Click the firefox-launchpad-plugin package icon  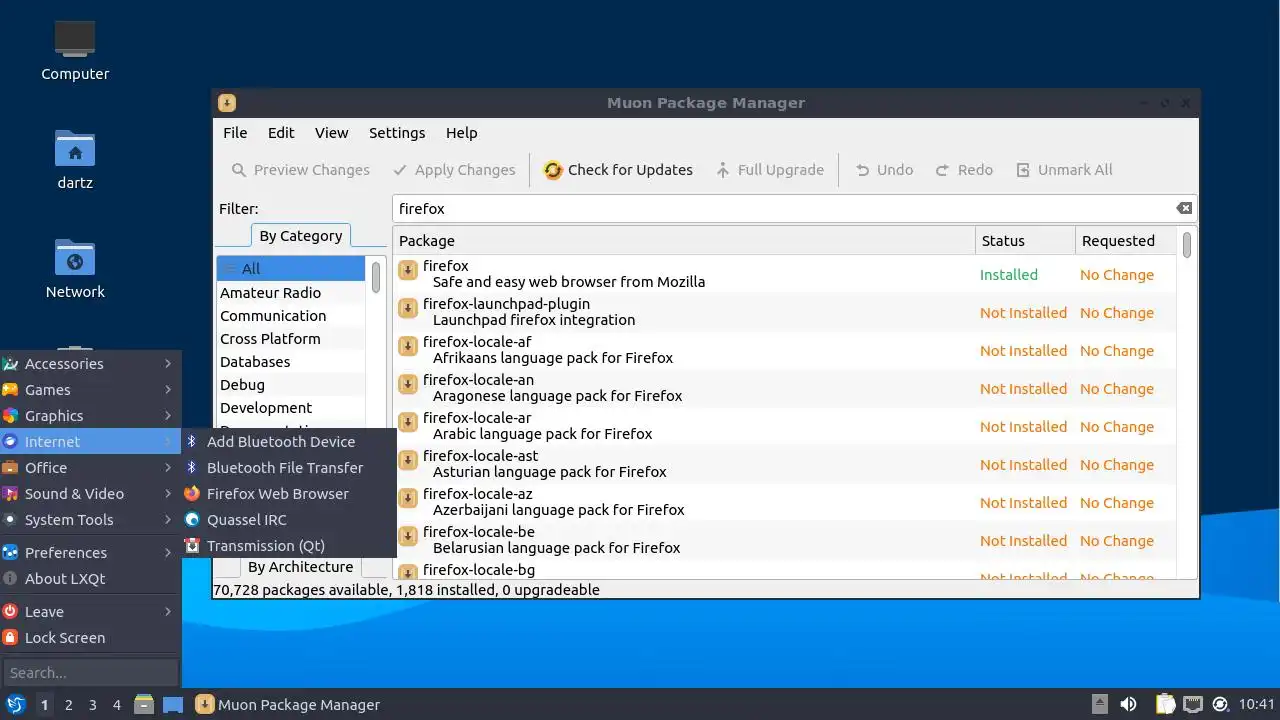[x=408, y=308]
